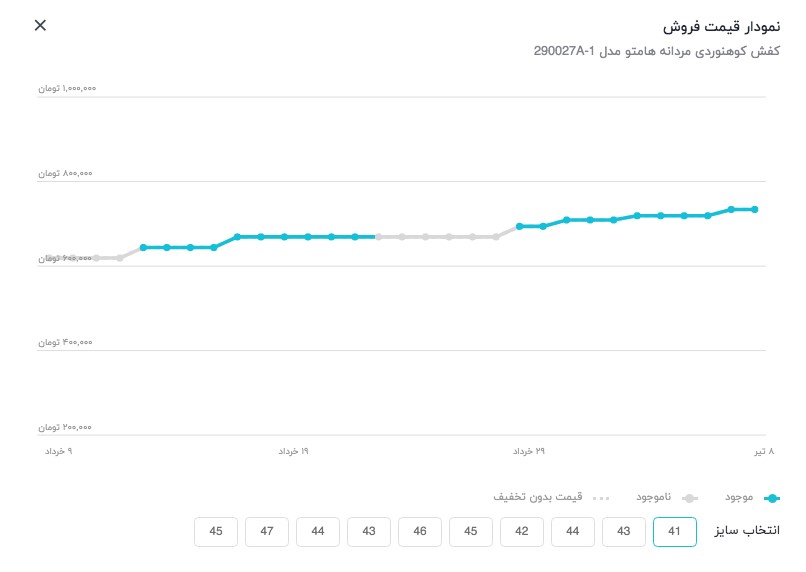Select the size 44 button beside 47
806x572 pixels.
(x=318, y=532)
